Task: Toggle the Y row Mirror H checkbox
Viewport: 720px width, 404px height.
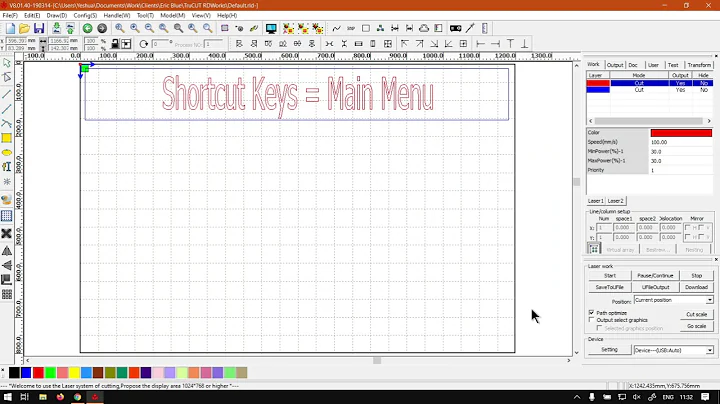Action: tap(687, 237)
